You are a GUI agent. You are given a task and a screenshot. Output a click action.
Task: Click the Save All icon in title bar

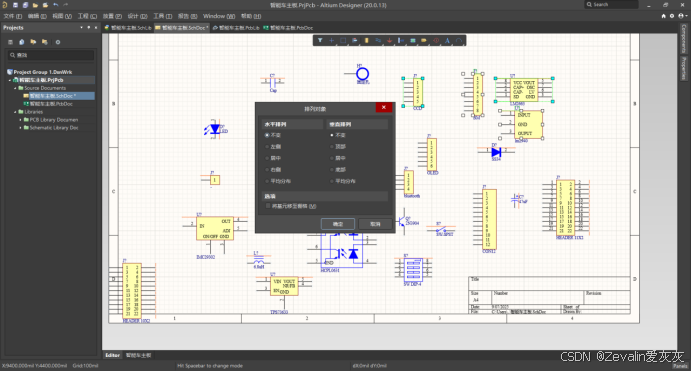tap(25, 5)
